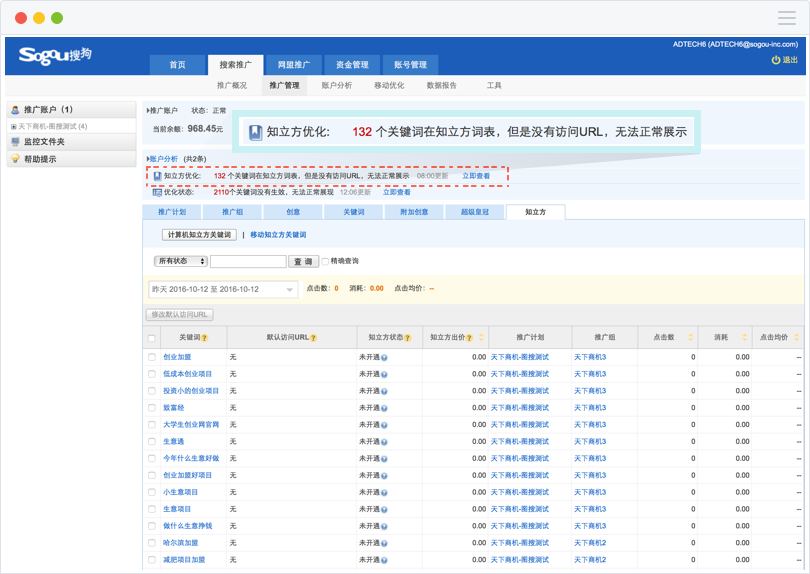This screenshot has height=574, width=810.
Task: Click the keyword search input field
Action: pos(248,261)
